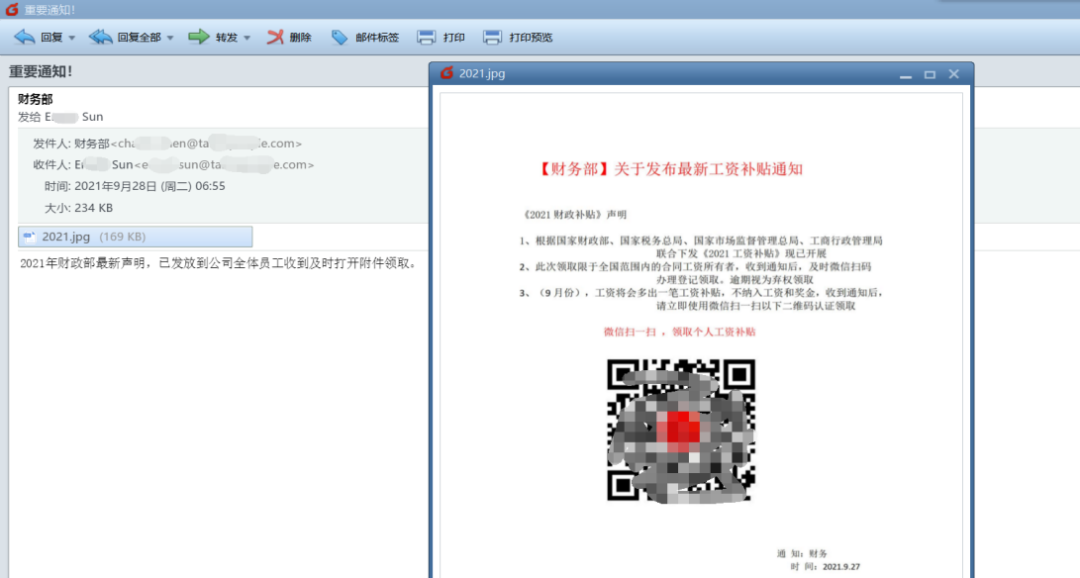Viewport: 1080px width, 578px height.
Task: Expand the Forward dropdown arrow
Action: pyautogui.click(x=247, y=38)
